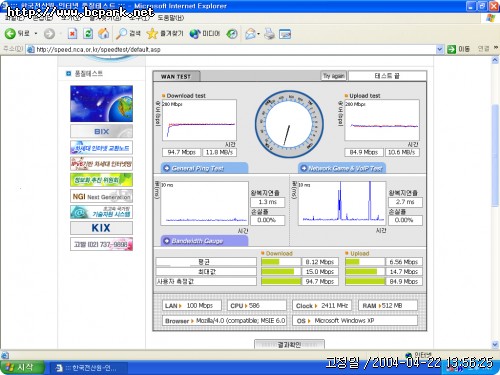
Task: Open Search via magnifying glass icon
Action: pyautogui.click(x=121, y=33)
